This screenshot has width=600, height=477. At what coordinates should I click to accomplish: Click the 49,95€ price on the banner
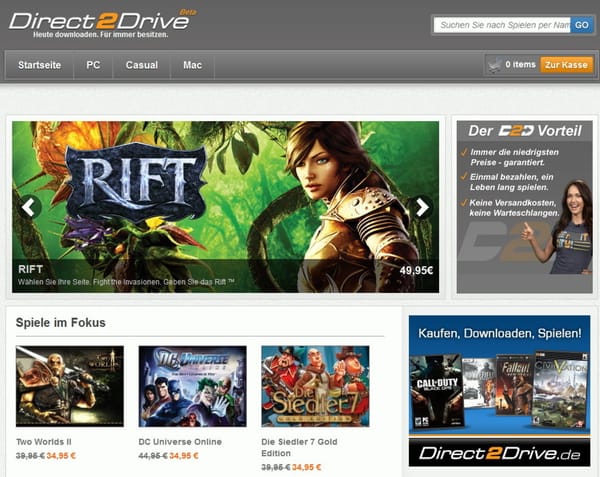416,270
